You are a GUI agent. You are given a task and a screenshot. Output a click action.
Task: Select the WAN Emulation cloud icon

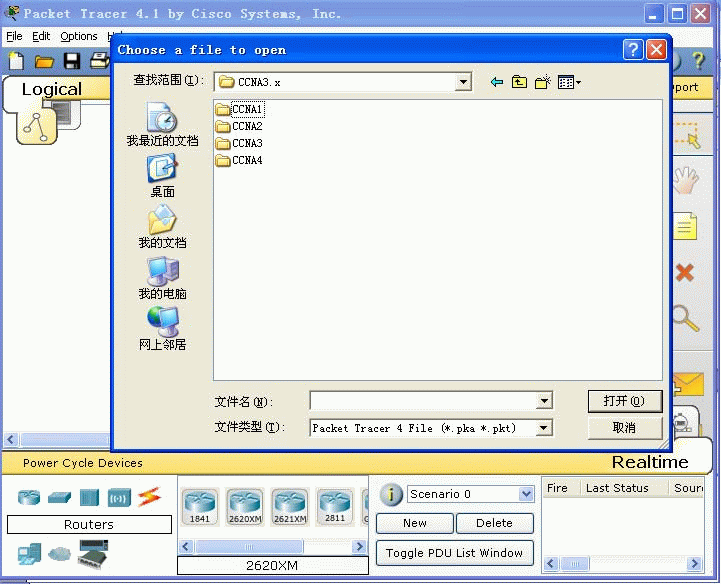(59, 554)
